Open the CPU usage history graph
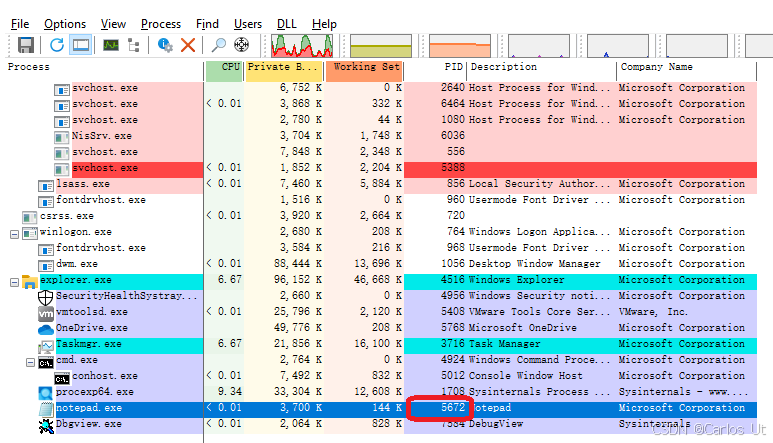 tap(302, 46)
